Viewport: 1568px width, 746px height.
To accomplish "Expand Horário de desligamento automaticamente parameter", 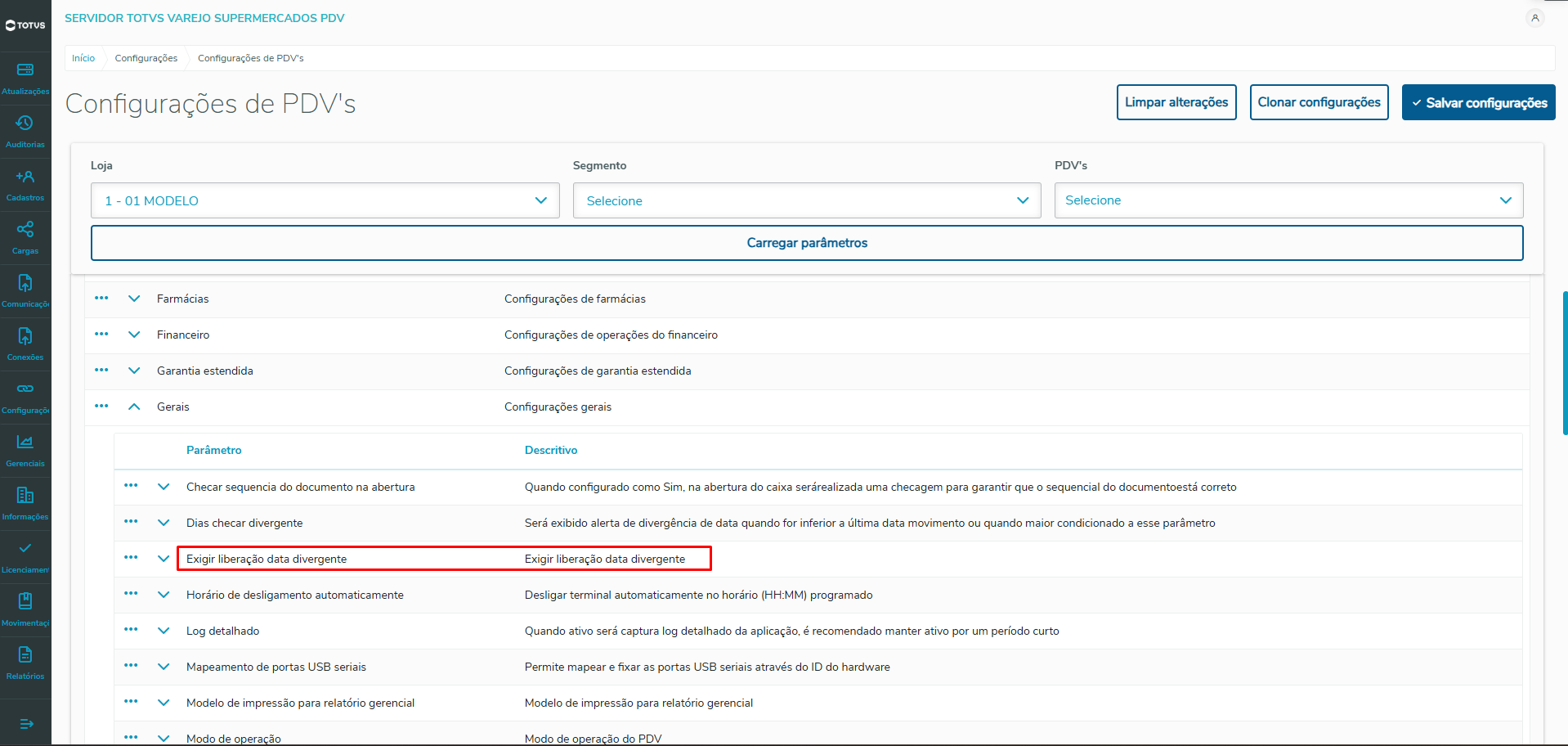I will click(x=164, y=595).
